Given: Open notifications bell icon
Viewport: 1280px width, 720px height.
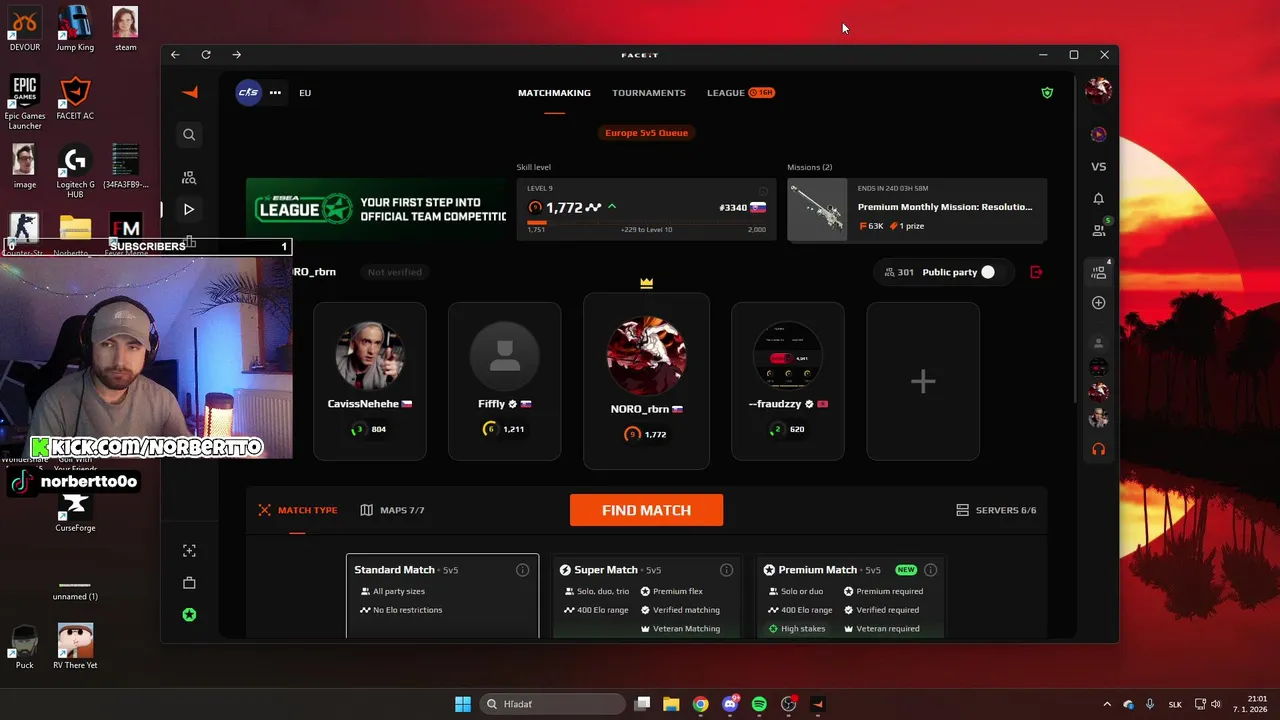Looking at the screenshot, I should click(x=1098, y=199).
